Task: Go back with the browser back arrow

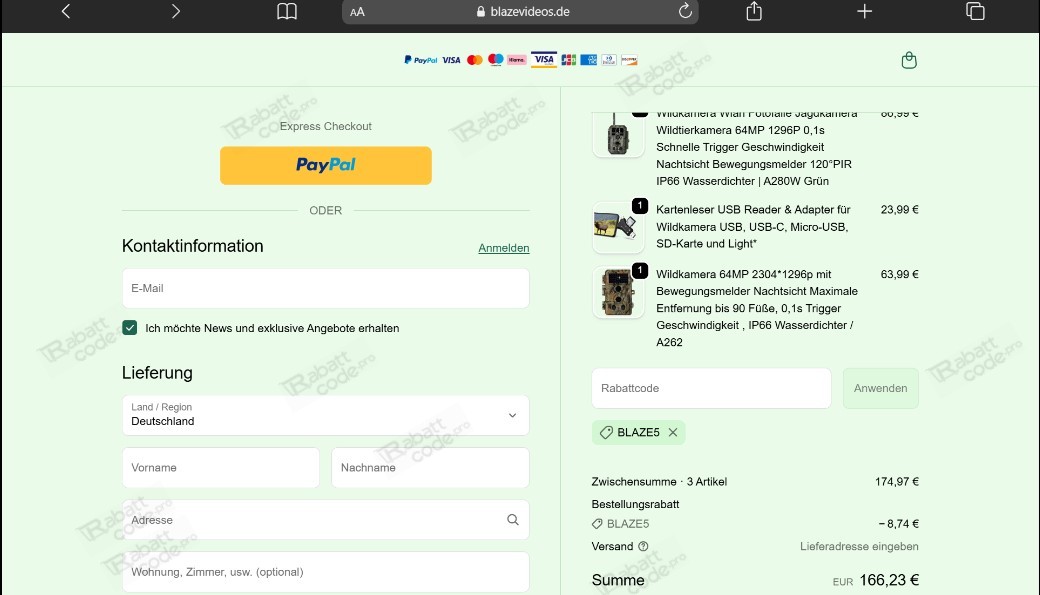Action: click(66, 11)
